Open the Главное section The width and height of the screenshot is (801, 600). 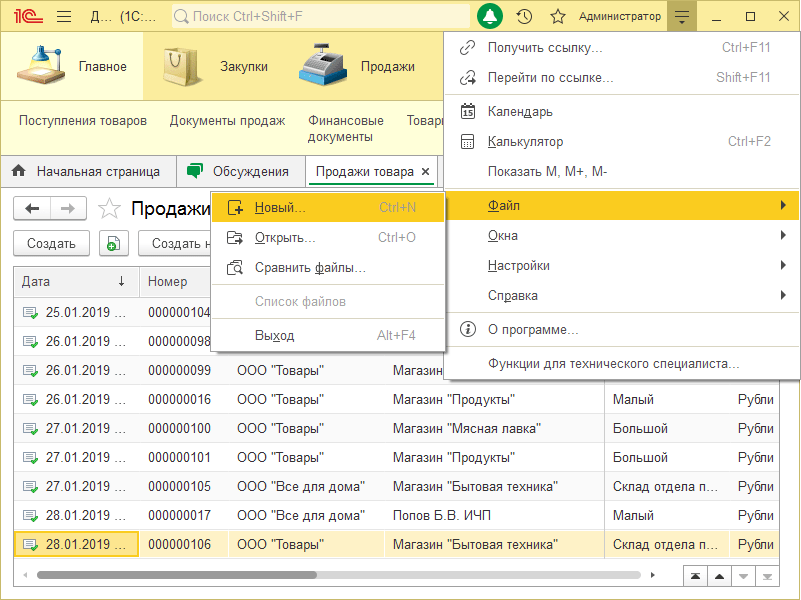coord(72,66)
